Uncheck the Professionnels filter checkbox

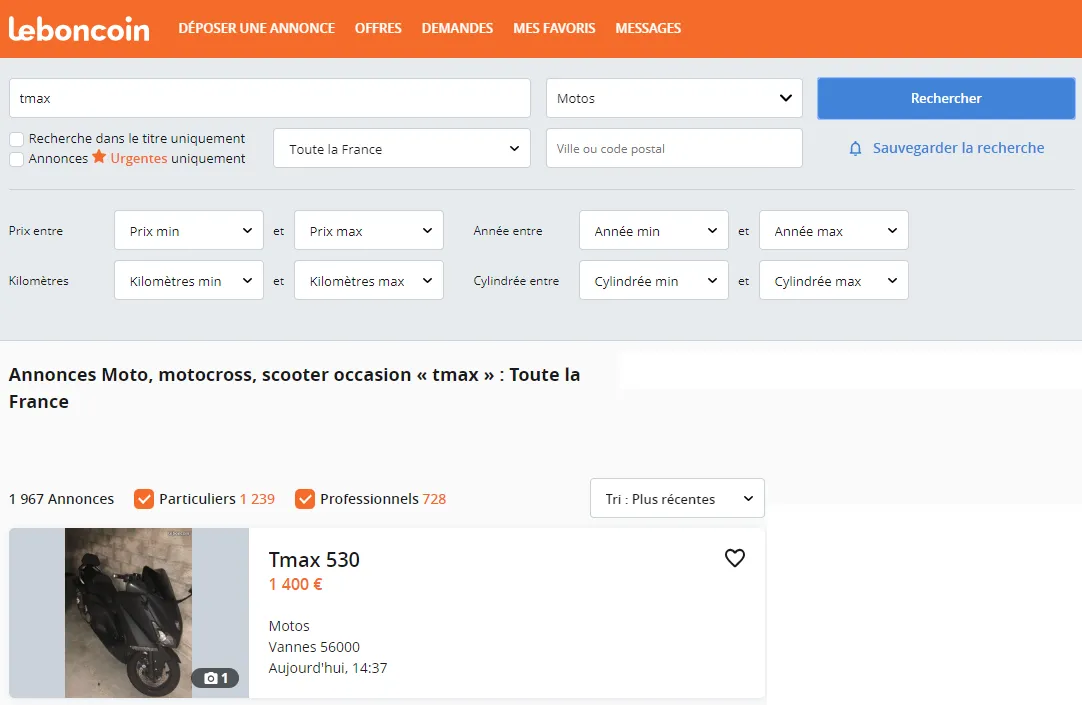[x=304, y=499]
